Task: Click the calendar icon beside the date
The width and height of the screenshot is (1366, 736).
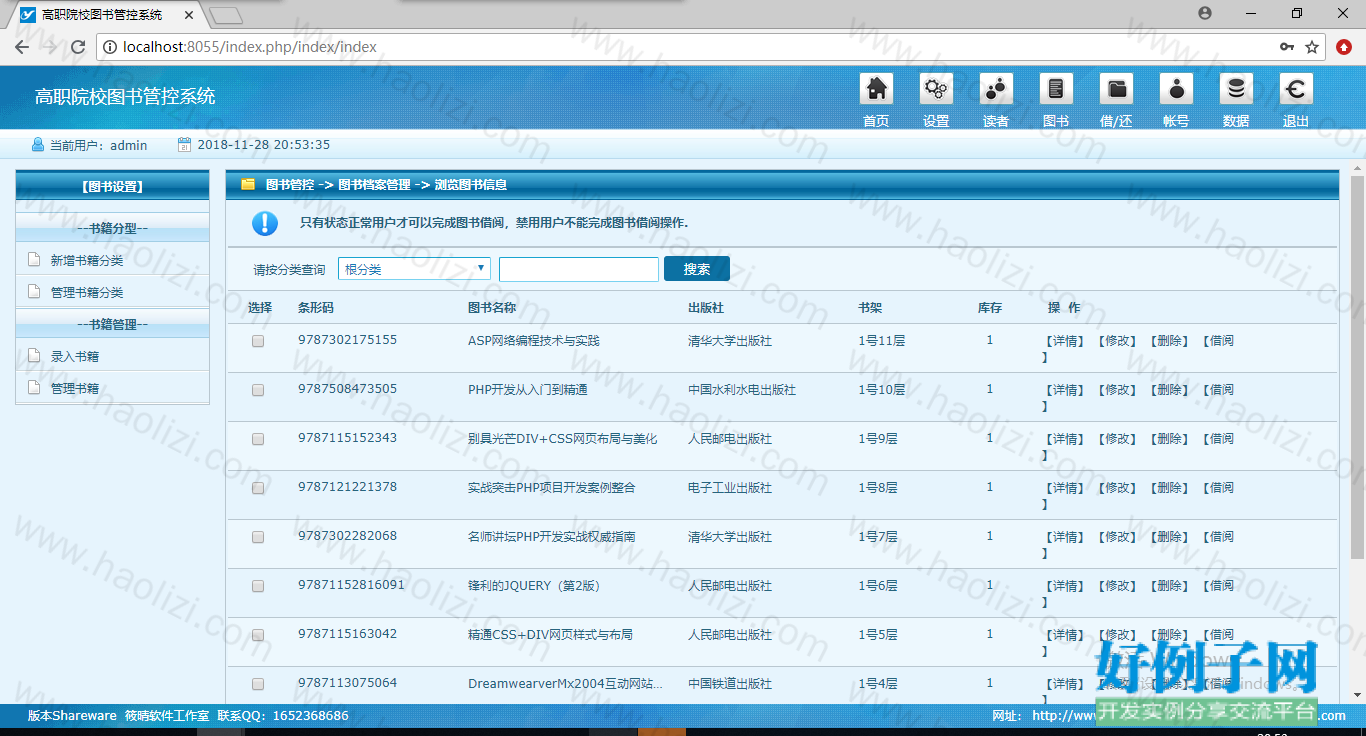Action: pyautogui.click(x=184, y=145)
